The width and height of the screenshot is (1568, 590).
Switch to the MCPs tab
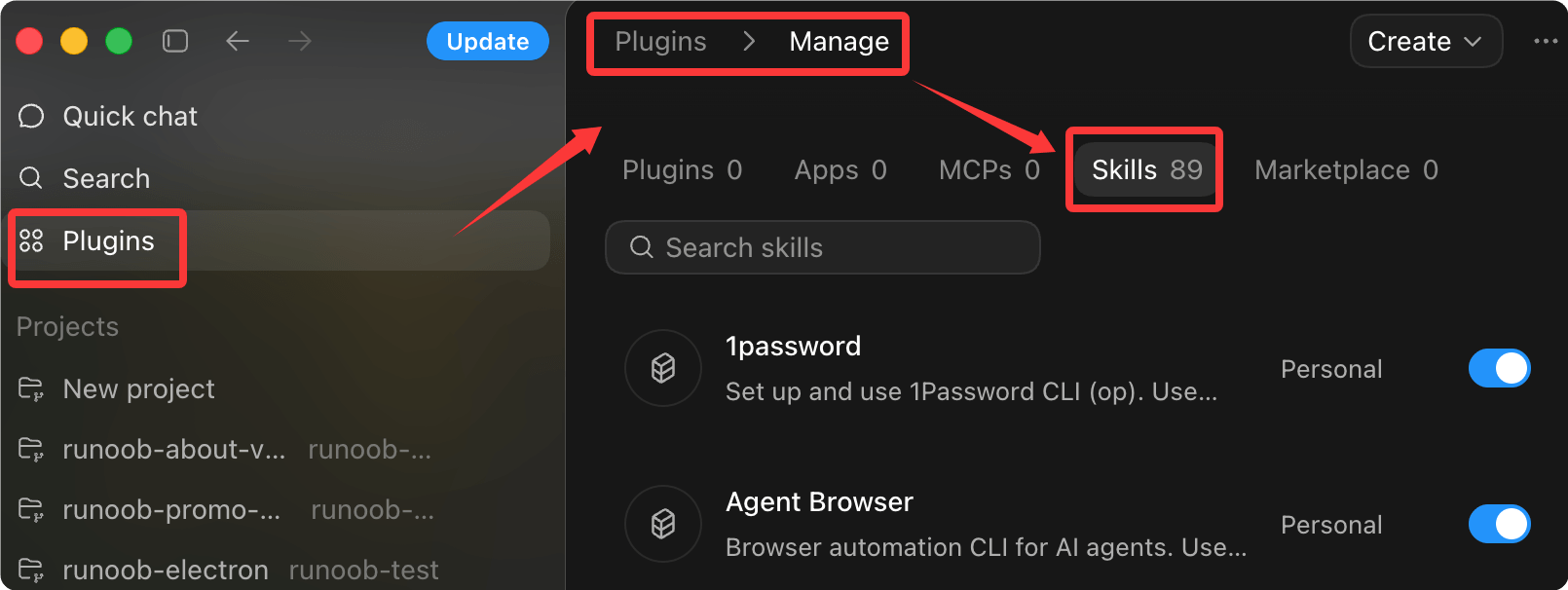tap(989, 170)
